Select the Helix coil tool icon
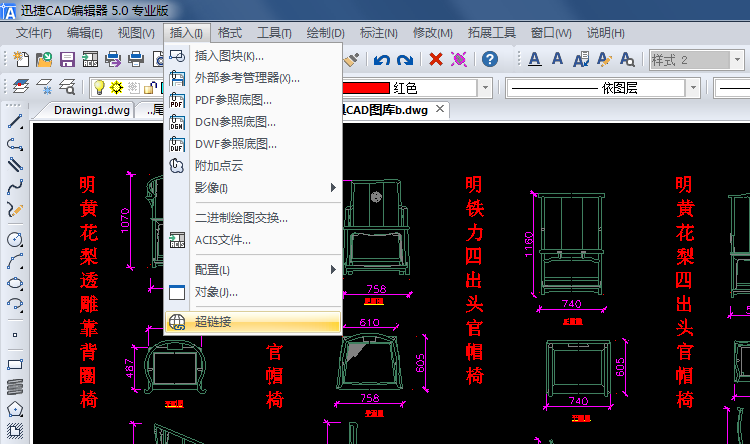This screenshot has height=444, width=750. coord(15,387)
